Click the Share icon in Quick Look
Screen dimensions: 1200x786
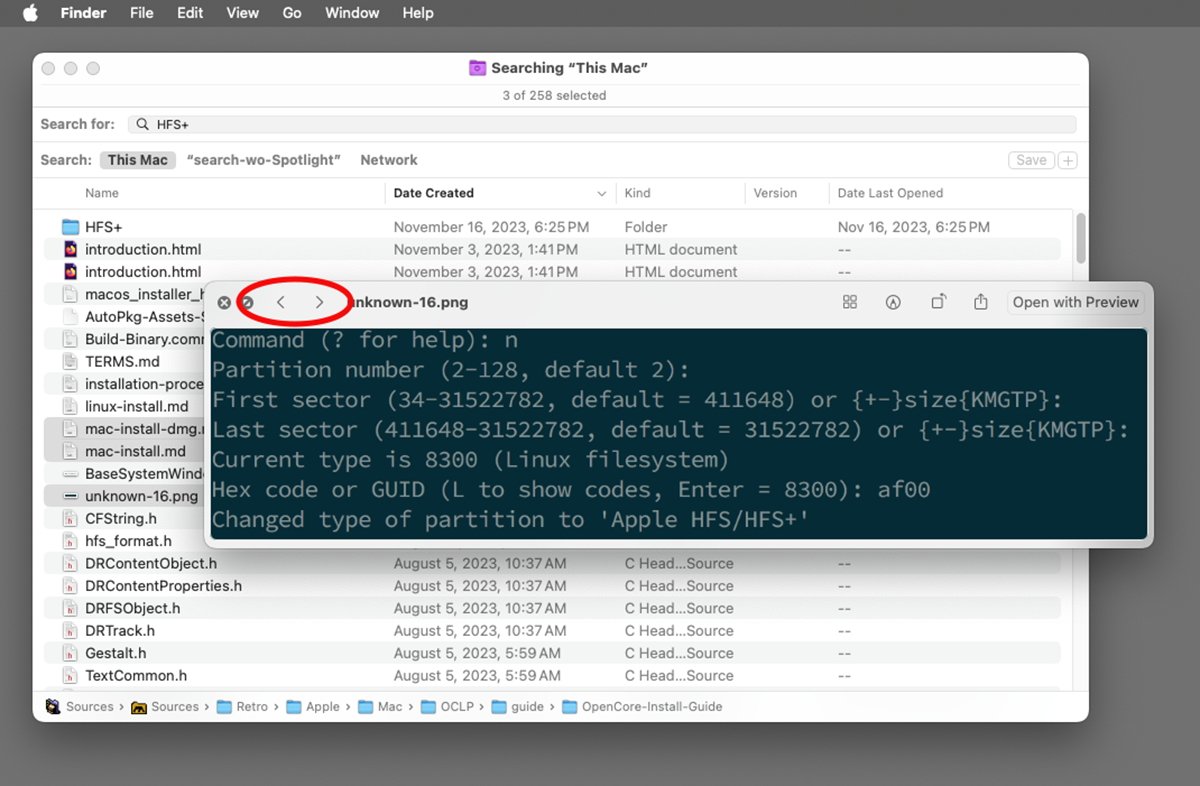point(981,302)
